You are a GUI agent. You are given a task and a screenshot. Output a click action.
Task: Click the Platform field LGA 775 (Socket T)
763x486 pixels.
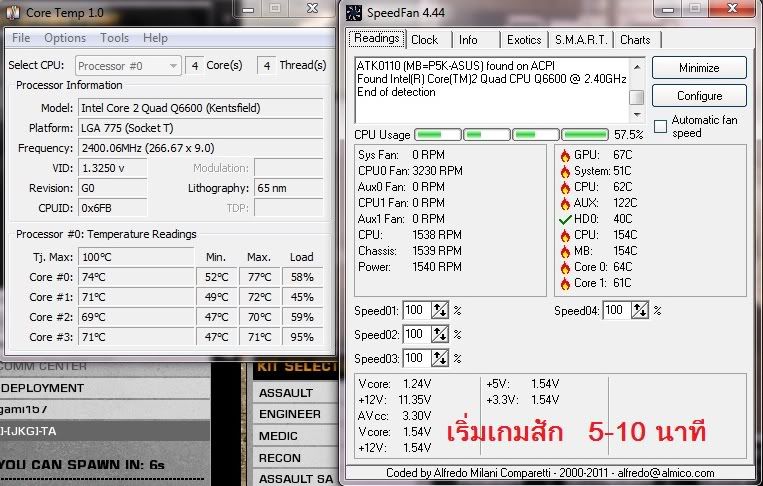(x=200, y=128)
